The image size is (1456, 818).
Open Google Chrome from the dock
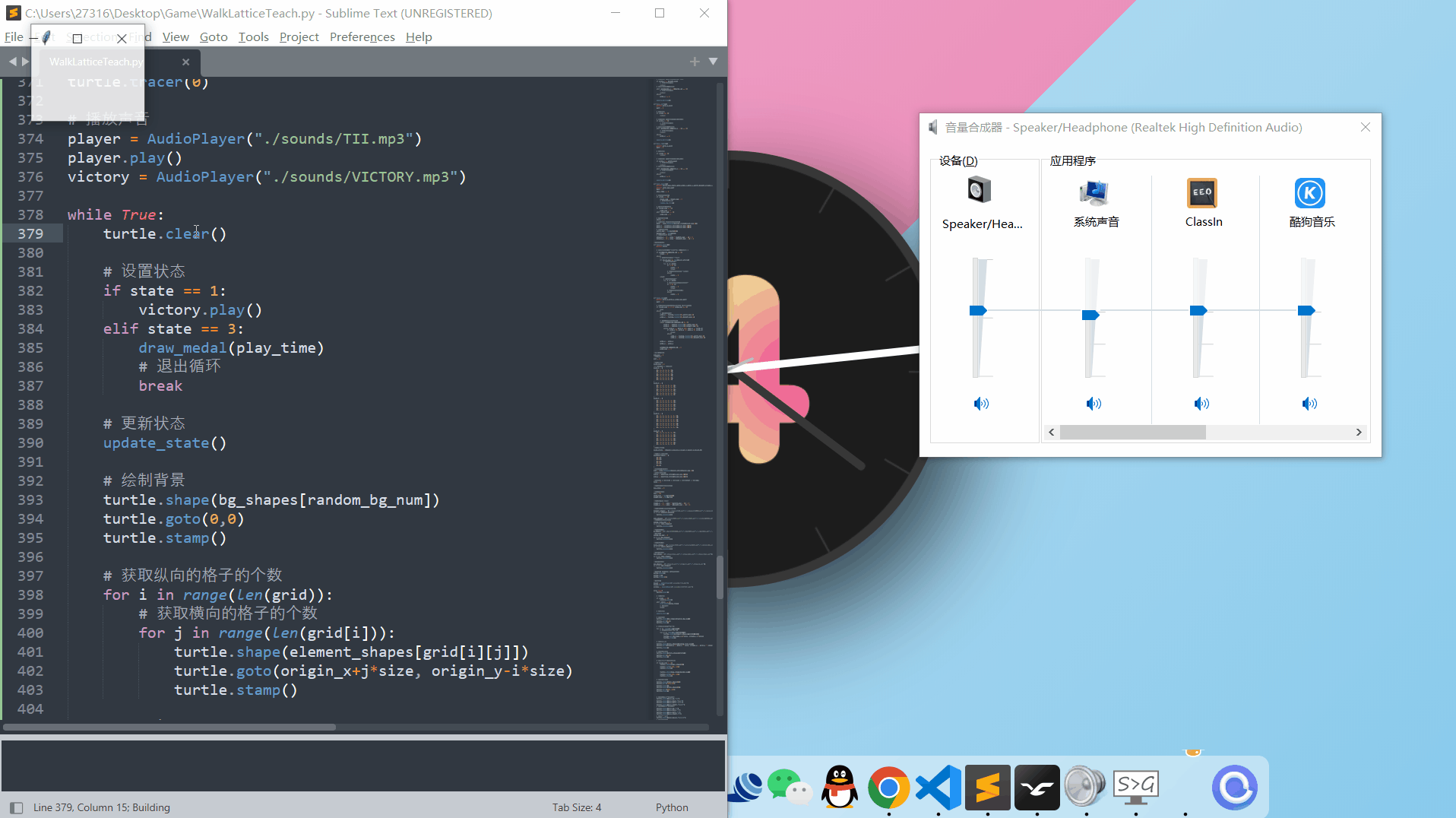click(888, 788)
